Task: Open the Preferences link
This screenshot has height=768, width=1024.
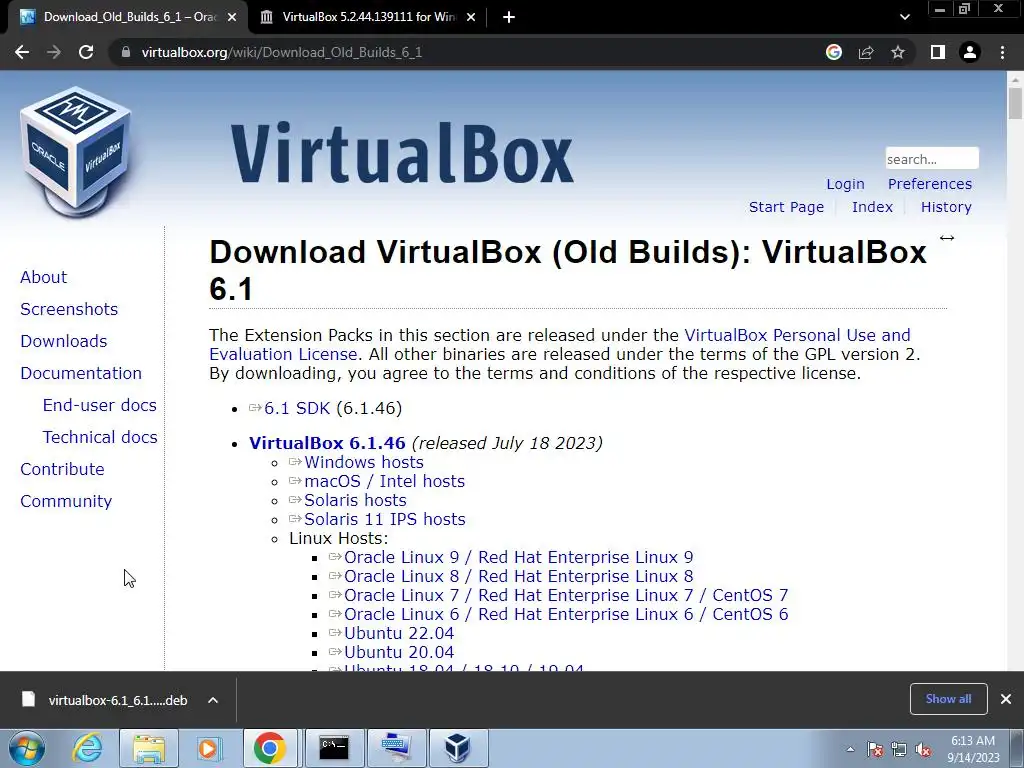Action: pyautogui.click(x=929, y=184)
